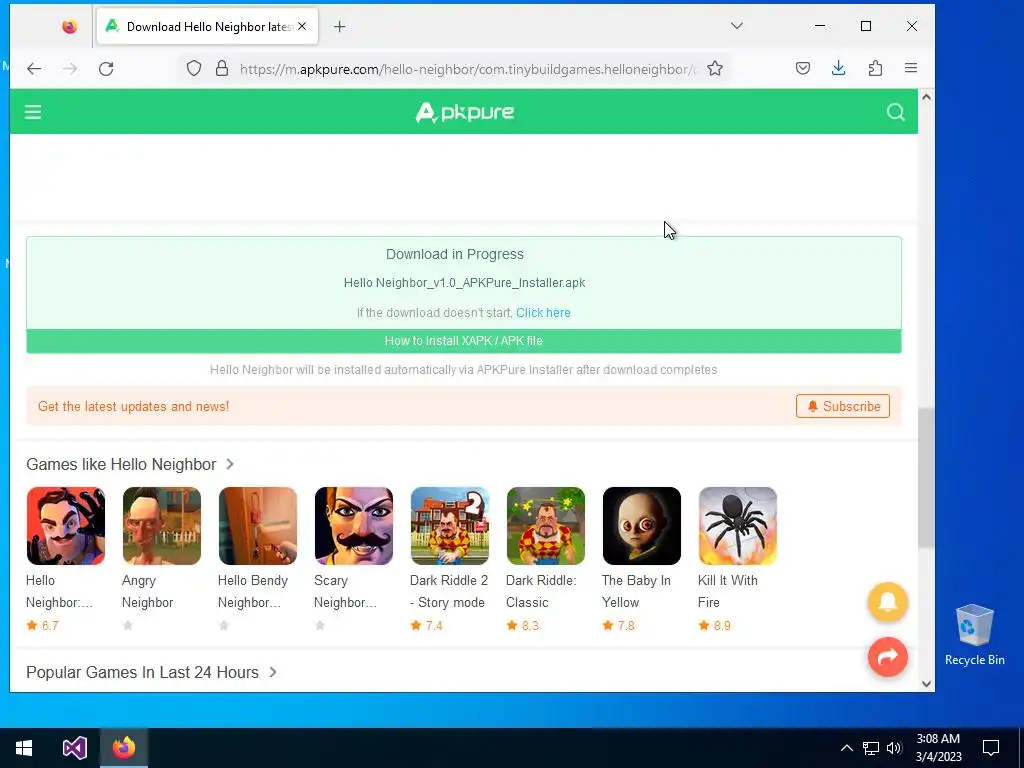Click the site security padlock icon
The image size is (1024, 768).
tap(222, 69)
